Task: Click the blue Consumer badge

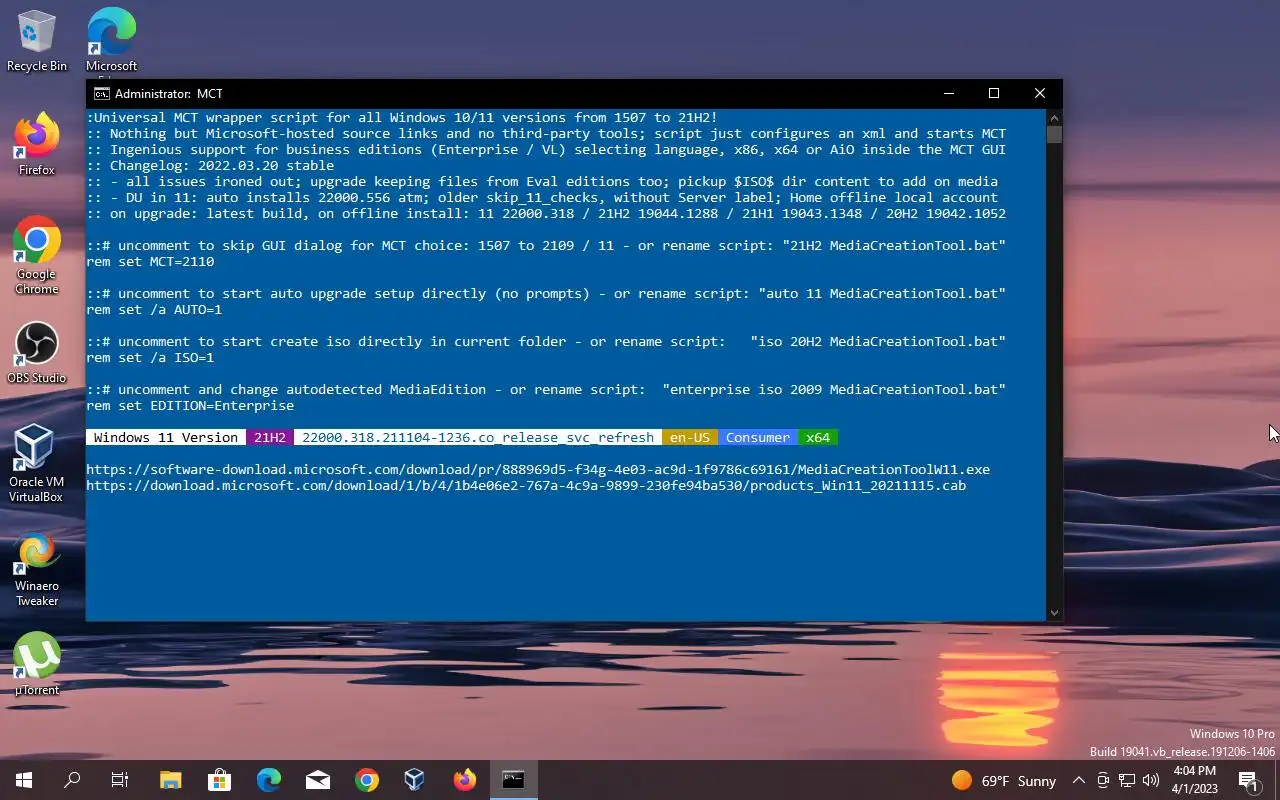Action: click(758, 437)
